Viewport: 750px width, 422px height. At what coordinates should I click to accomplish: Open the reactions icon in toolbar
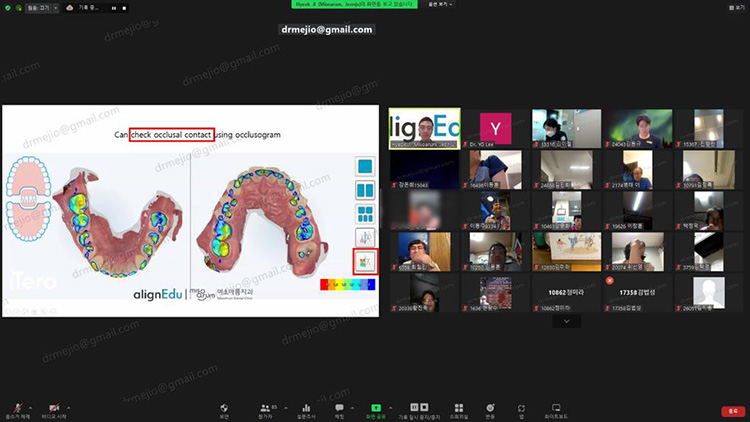tap(489, 407)
